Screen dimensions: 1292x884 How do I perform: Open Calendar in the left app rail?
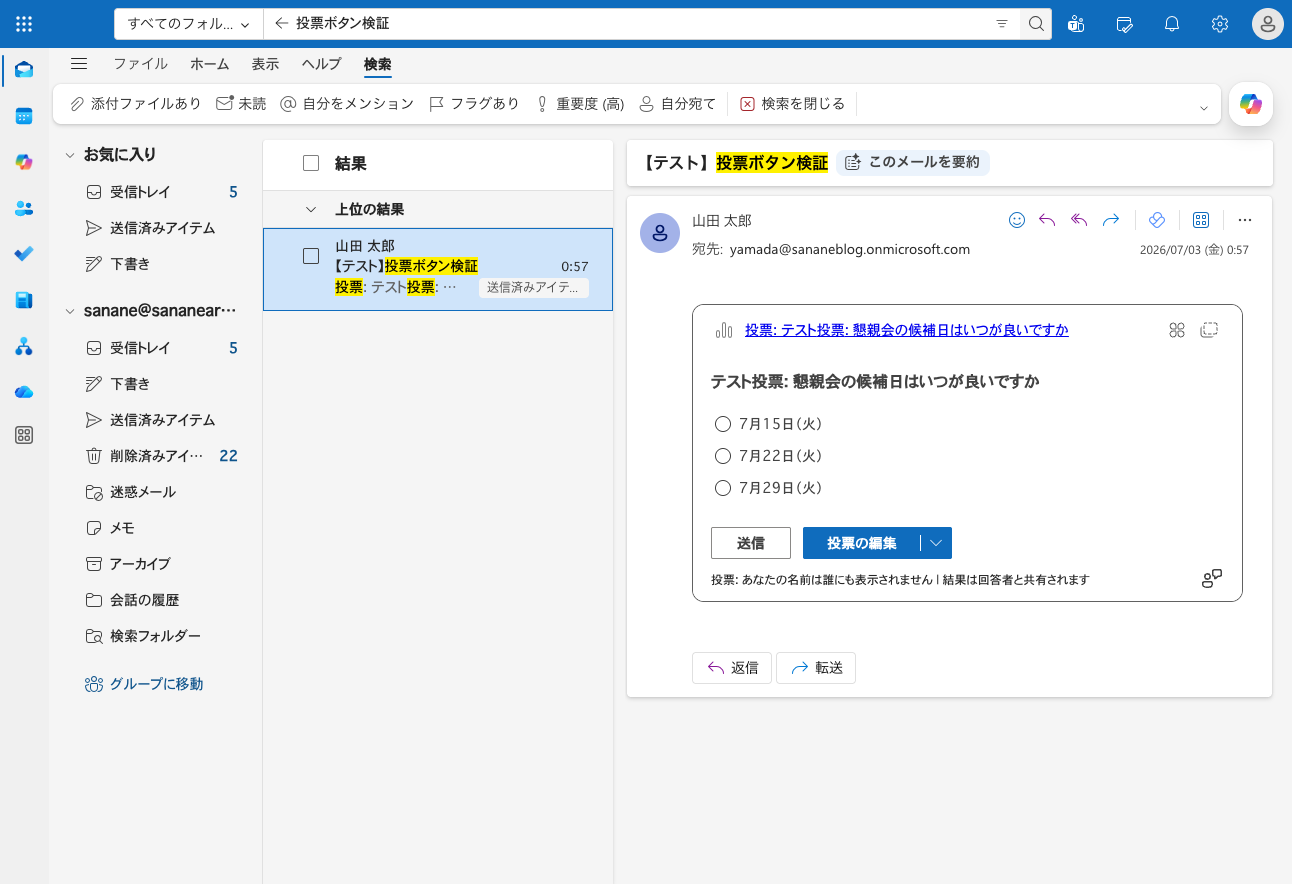(x=24, y=116)
